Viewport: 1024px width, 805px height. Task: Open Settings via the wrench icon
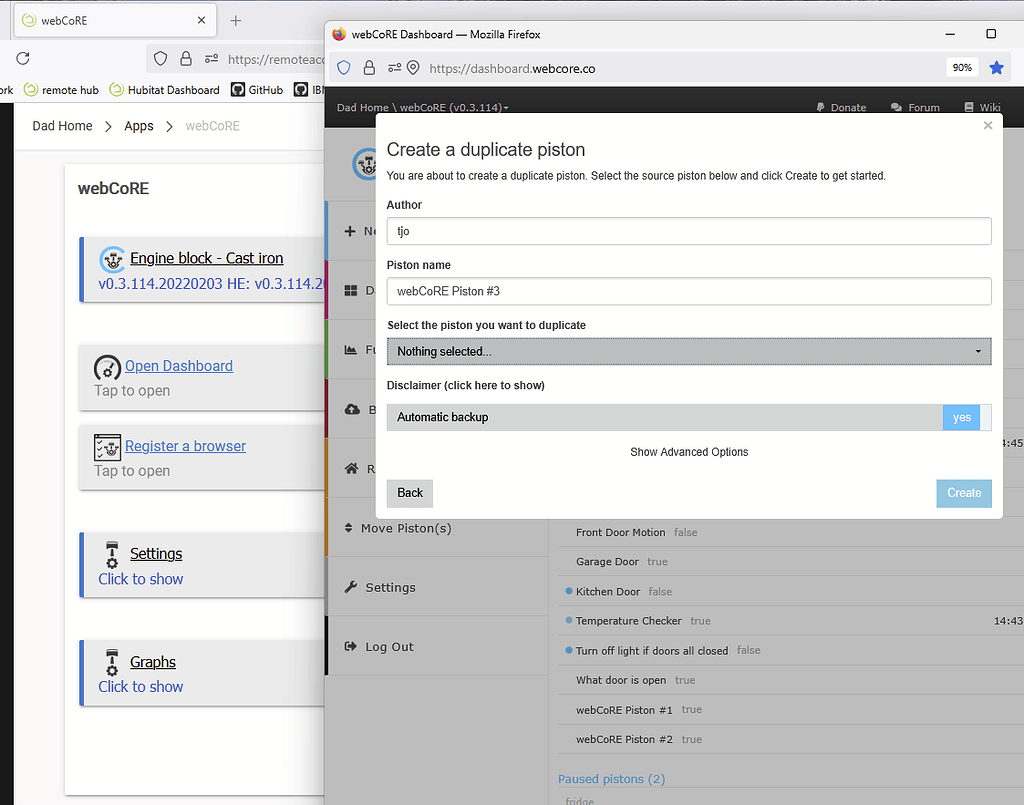350,587
